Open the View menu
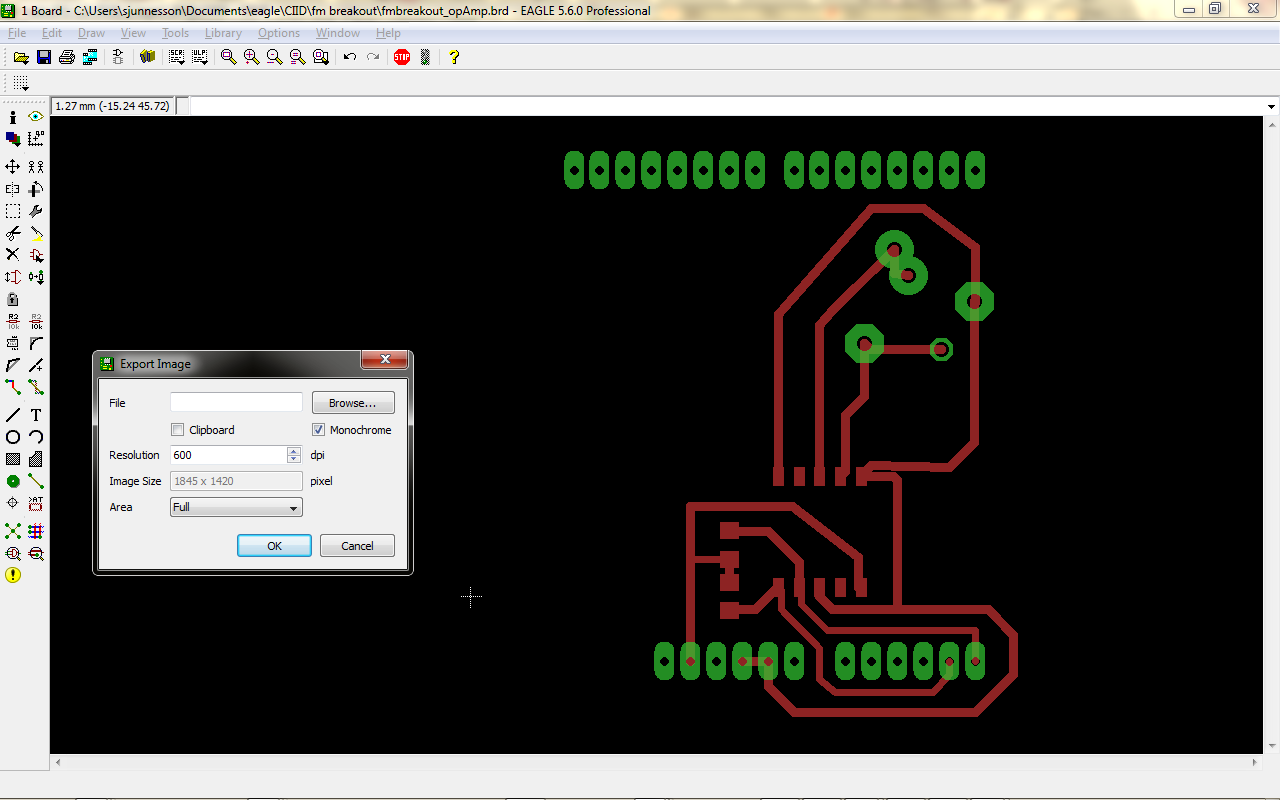The image size is (1280, 800). coord(133,33)
